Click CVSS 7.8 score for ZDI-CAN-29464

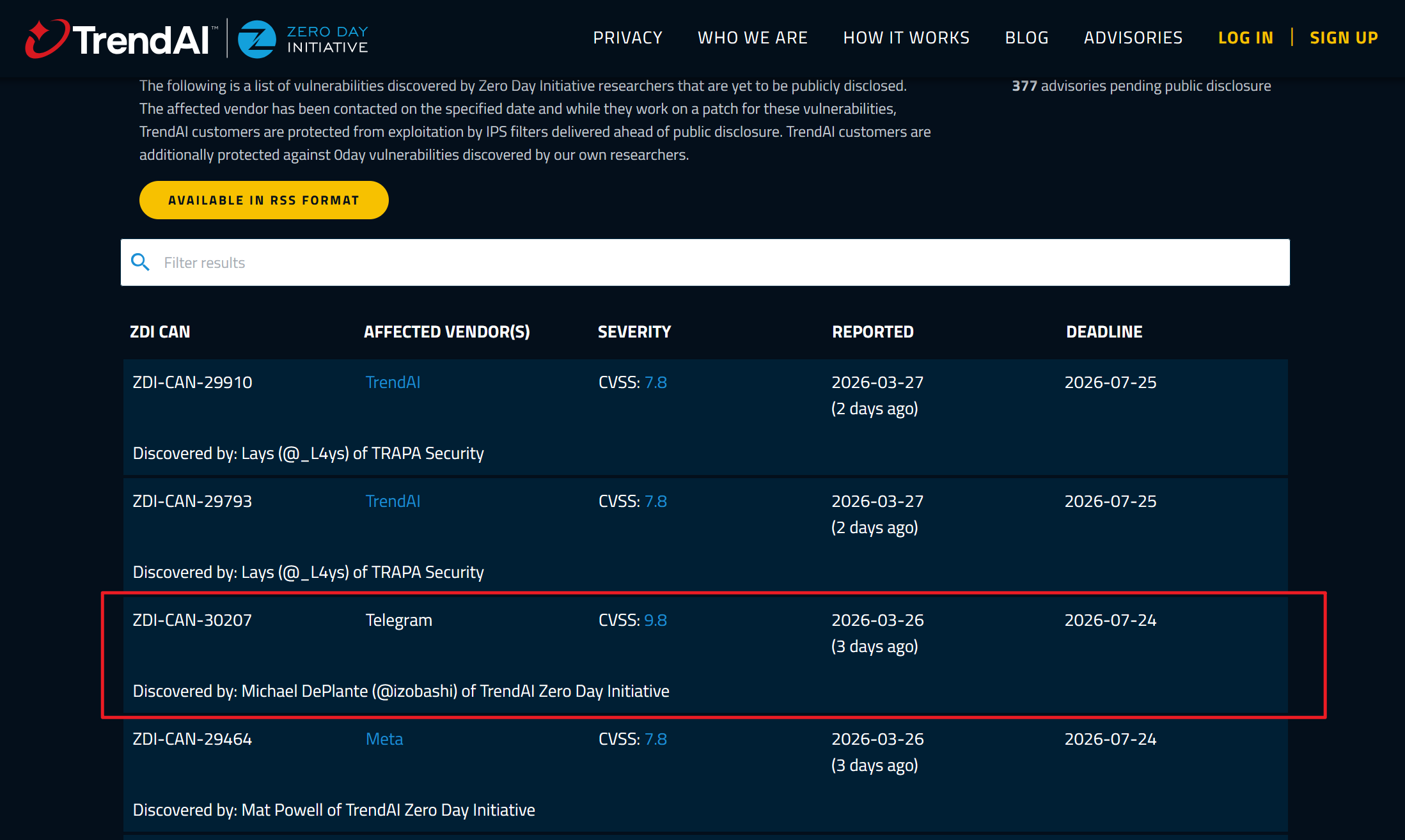tap(655, 739)
